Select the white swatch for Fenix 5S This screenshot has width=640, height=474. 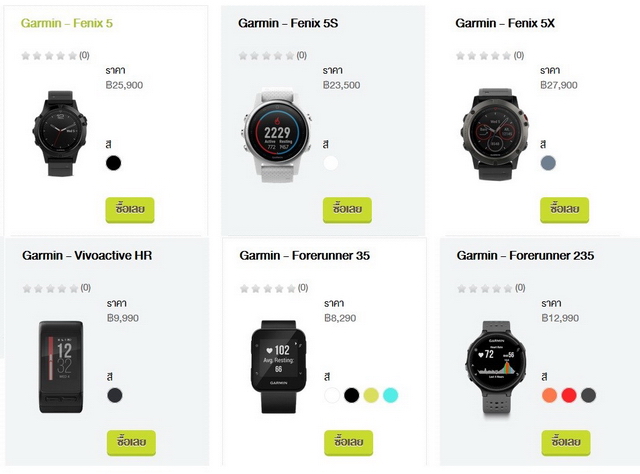pyautogui.click(x=331, y=163)
